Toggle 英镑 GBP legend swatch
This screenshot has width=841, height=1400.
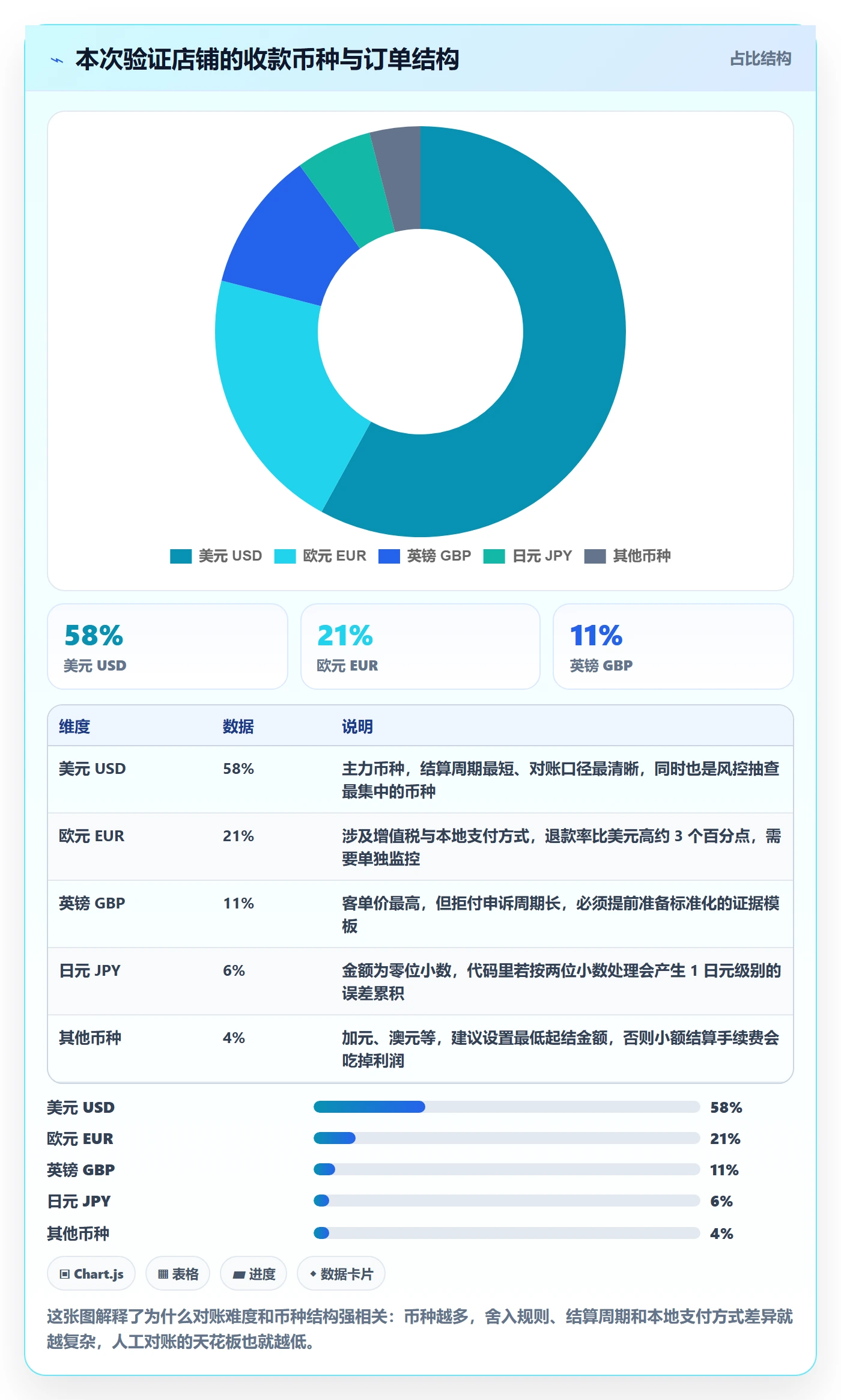pos(389,556)
